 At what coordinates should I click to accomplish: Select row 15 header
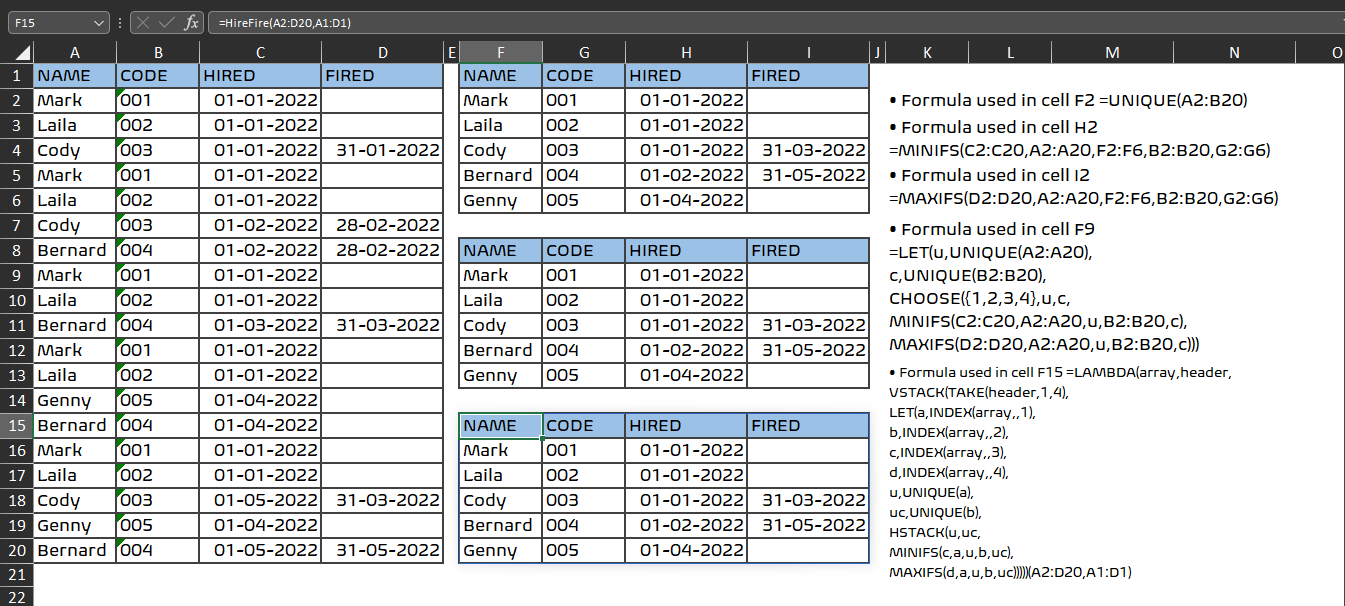coord(17,425)
